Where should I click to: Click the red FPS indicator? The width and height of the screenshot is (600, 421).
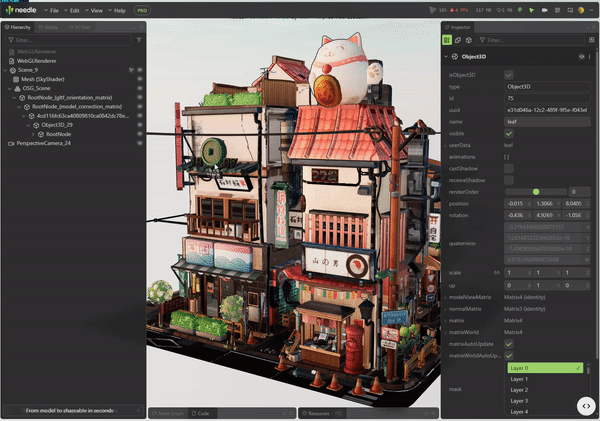point(458,10)
